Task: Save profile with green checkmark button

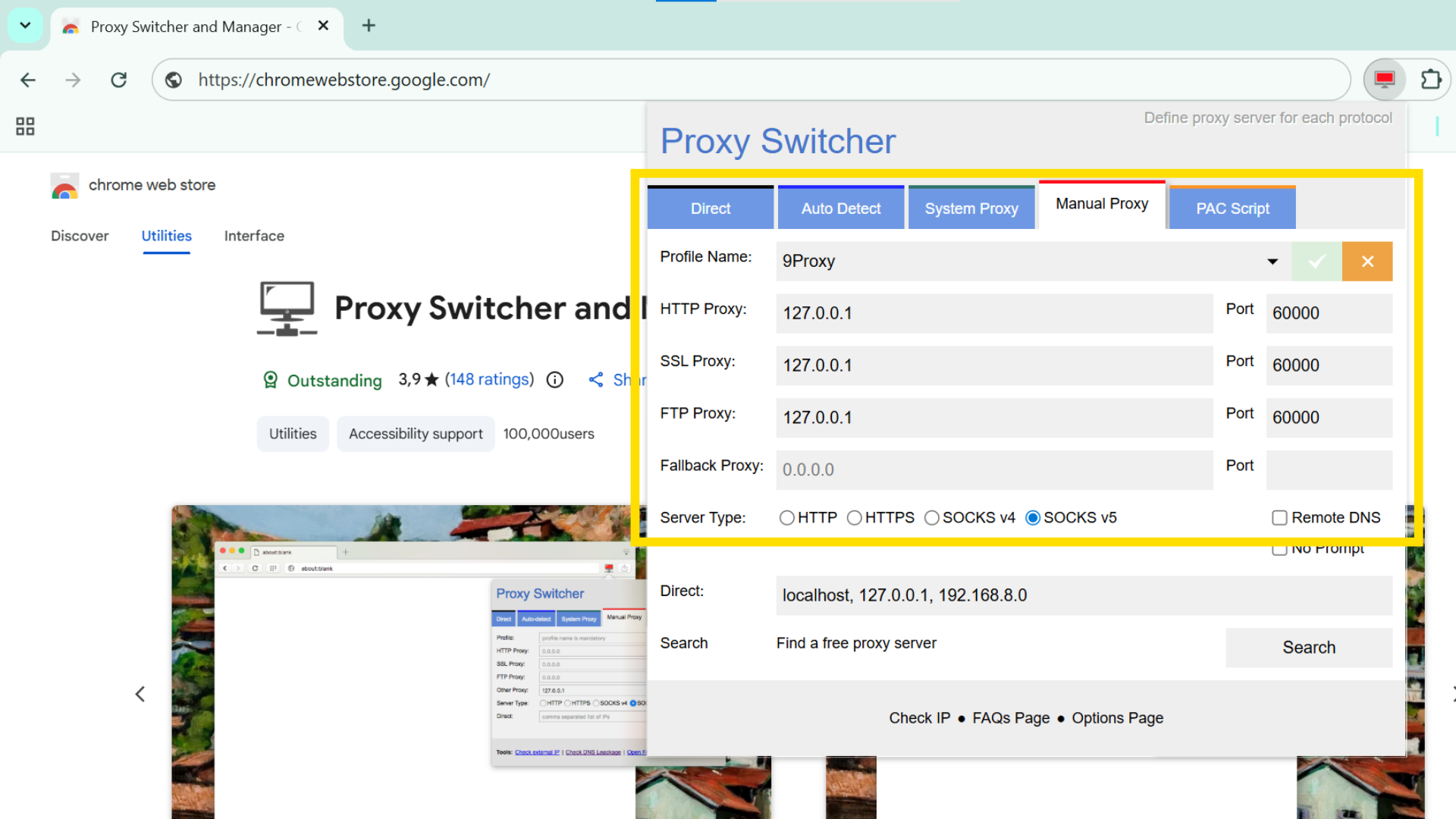Action: [x=1316, y=262]
